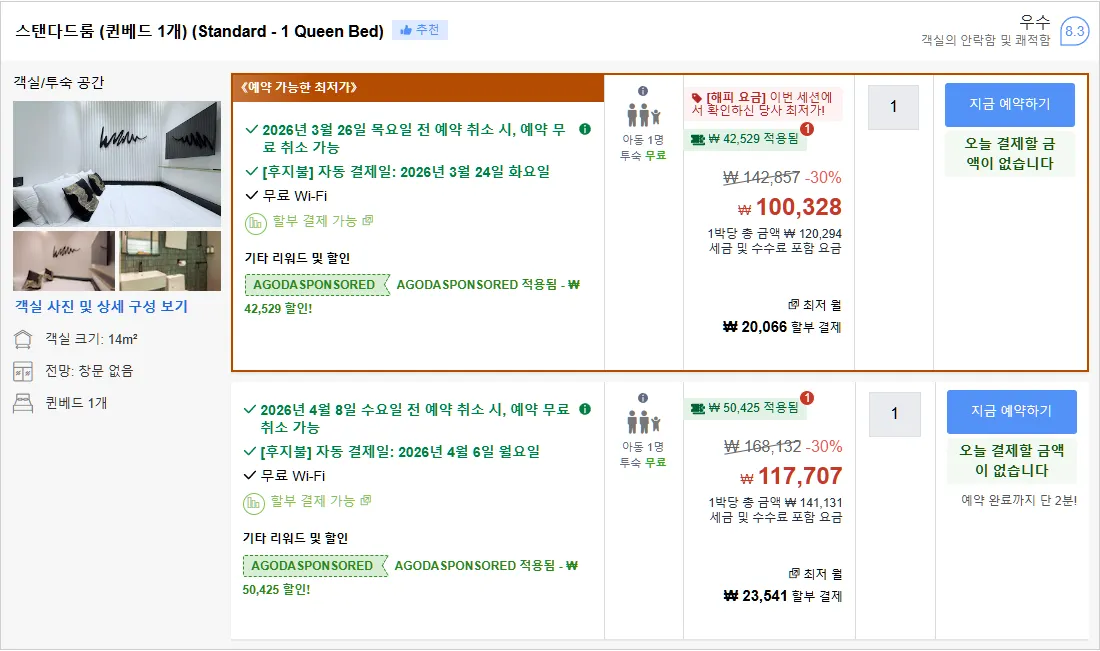1100x651 pixels.
Task: Click the view icon next to 창문 없음
Action: pyautogui.click(x=23, y=371)
